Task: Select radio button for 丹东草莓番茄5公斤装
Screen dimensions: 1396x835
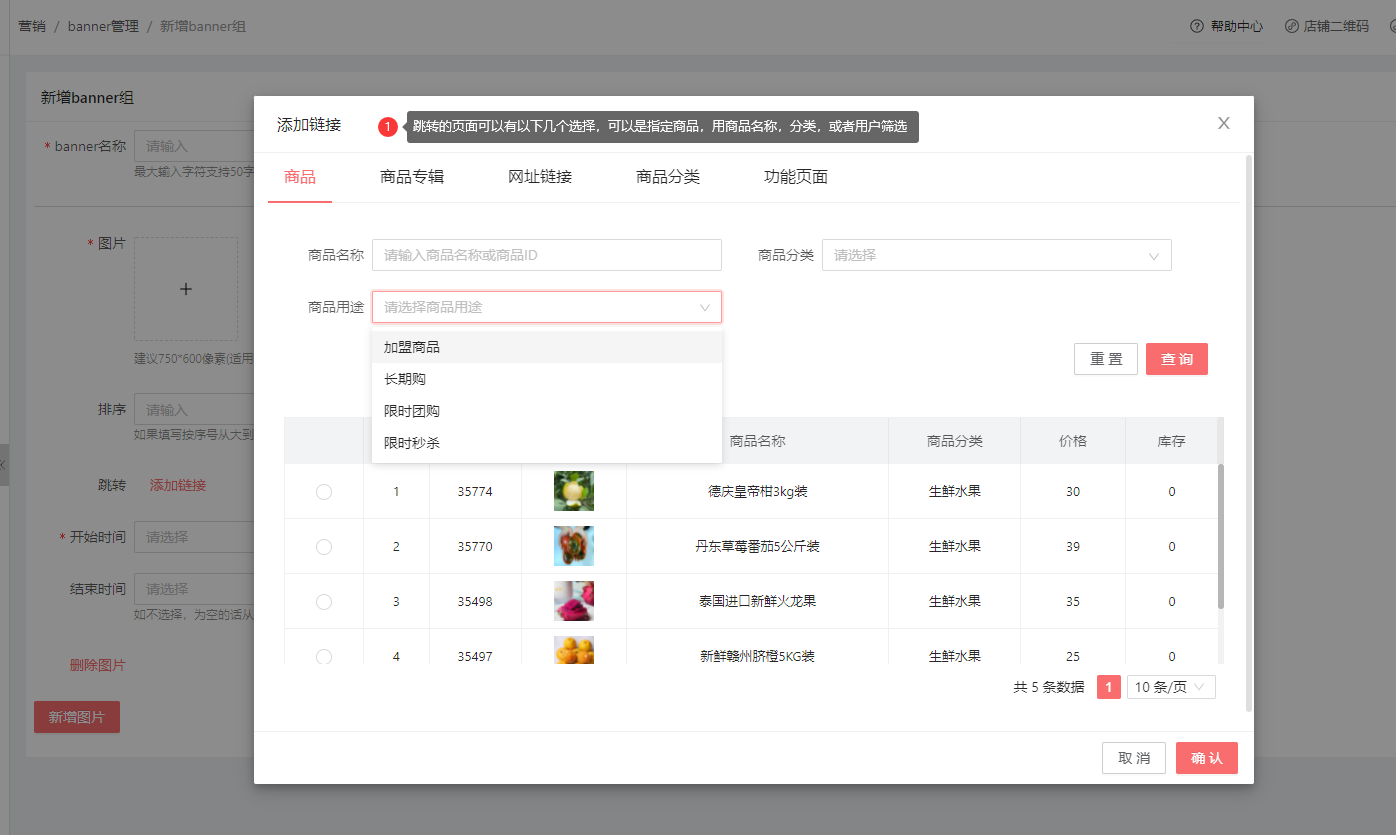Action: coord(324,547)
